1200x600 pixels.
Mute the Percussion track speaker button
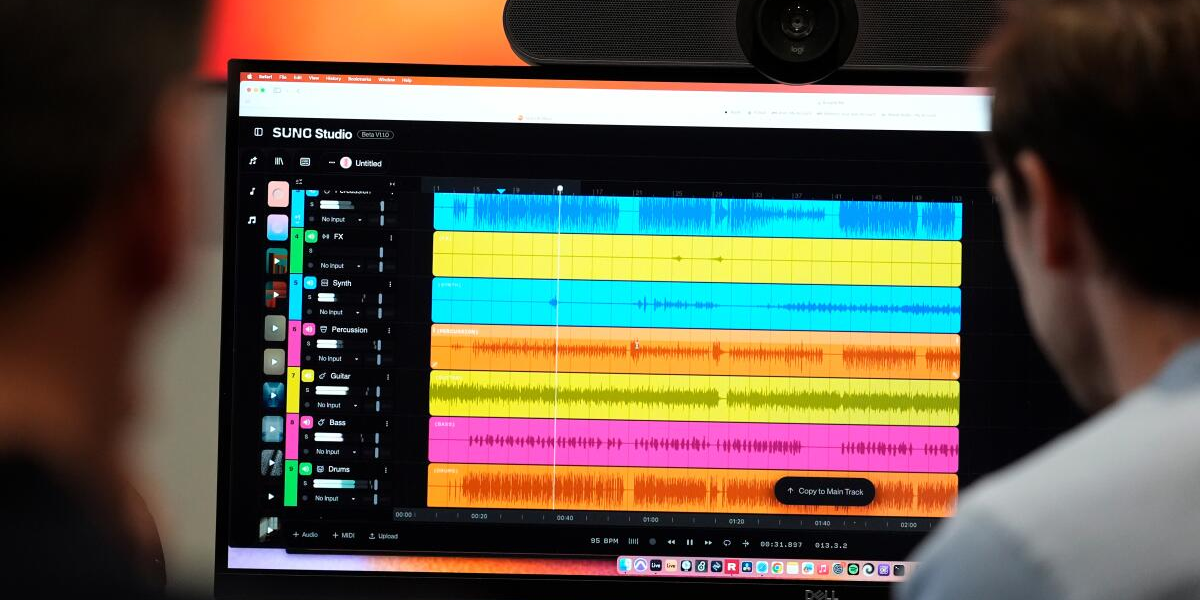(x=309, y=329)
